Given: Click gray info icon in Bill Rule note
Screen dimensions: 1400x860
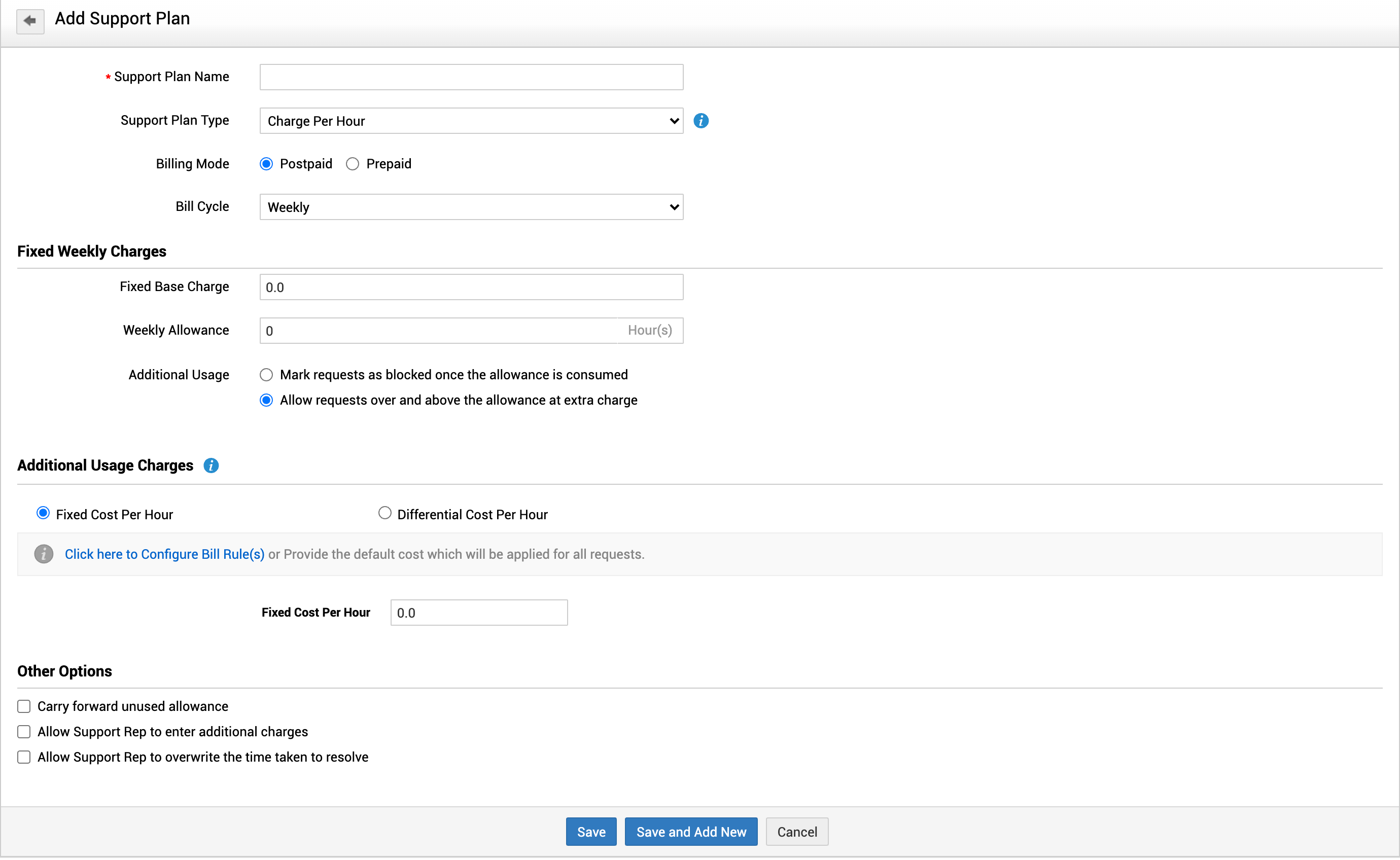Looking at the screenshot, I should click(x=44, y=555).
